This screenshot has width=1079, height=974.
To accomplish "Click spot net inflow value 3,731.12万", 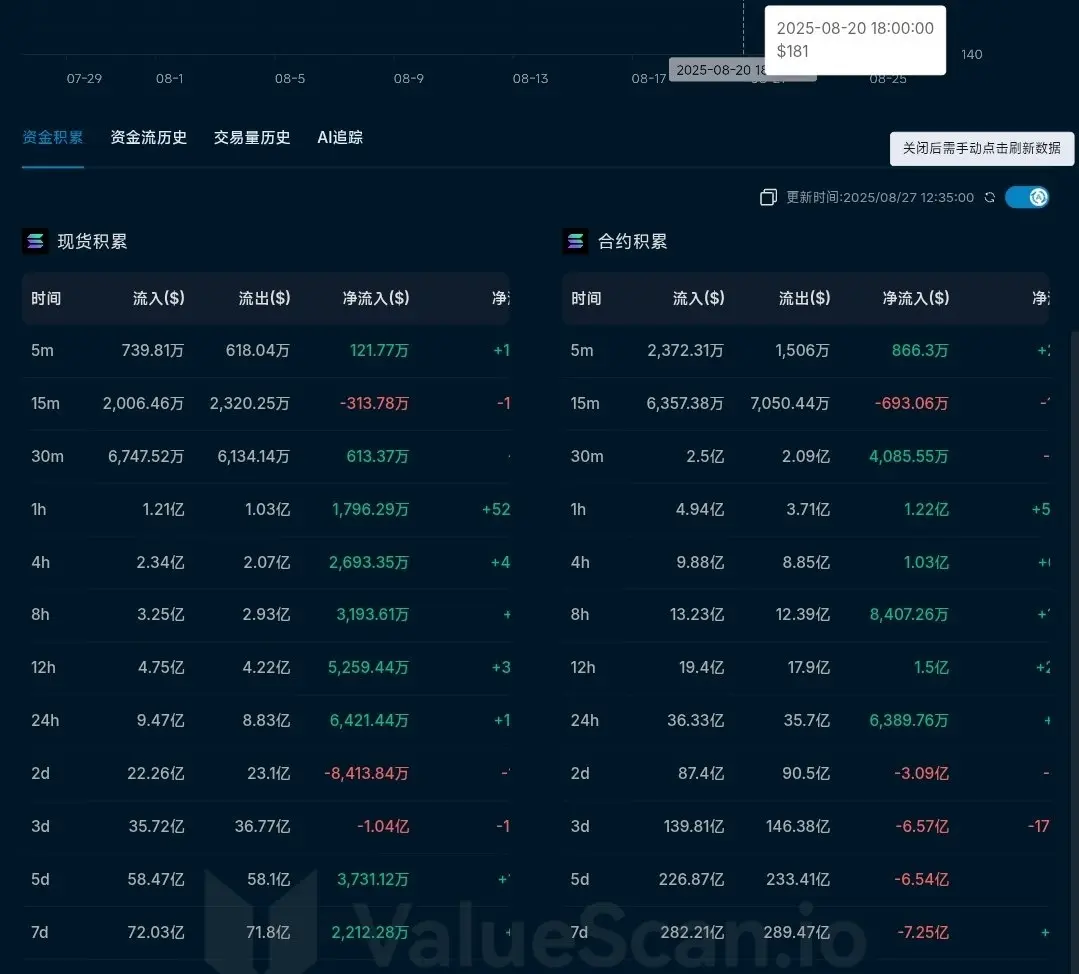I will [x=372, y=879].
